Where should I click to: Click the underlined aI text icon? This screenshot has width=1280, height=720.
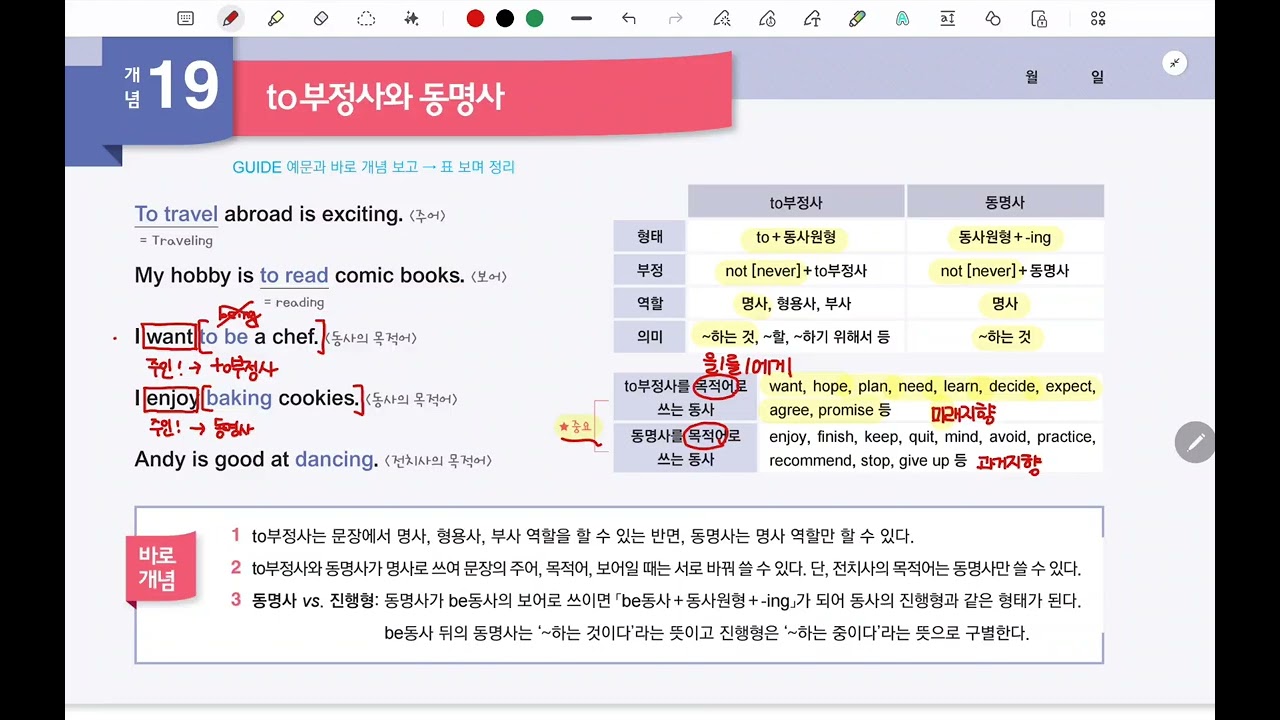coord(947,18)
